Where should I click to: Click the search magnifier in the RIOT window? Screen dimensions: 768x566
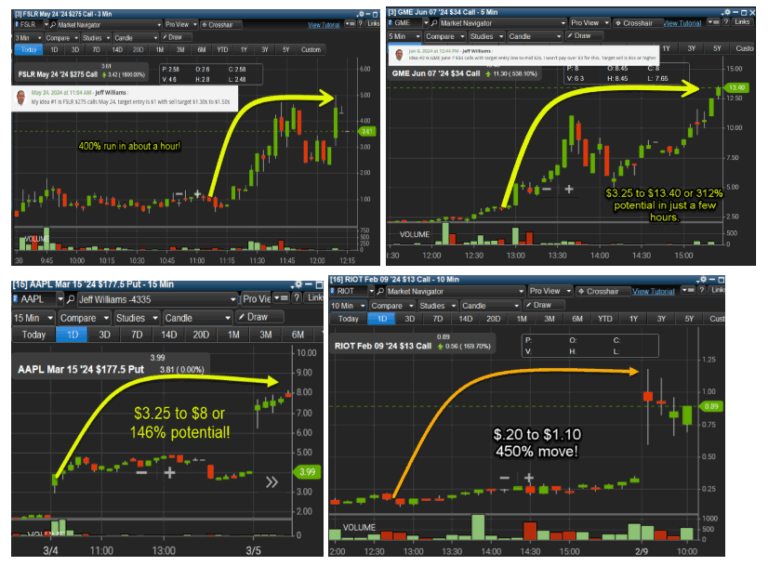tap(381, 291)
